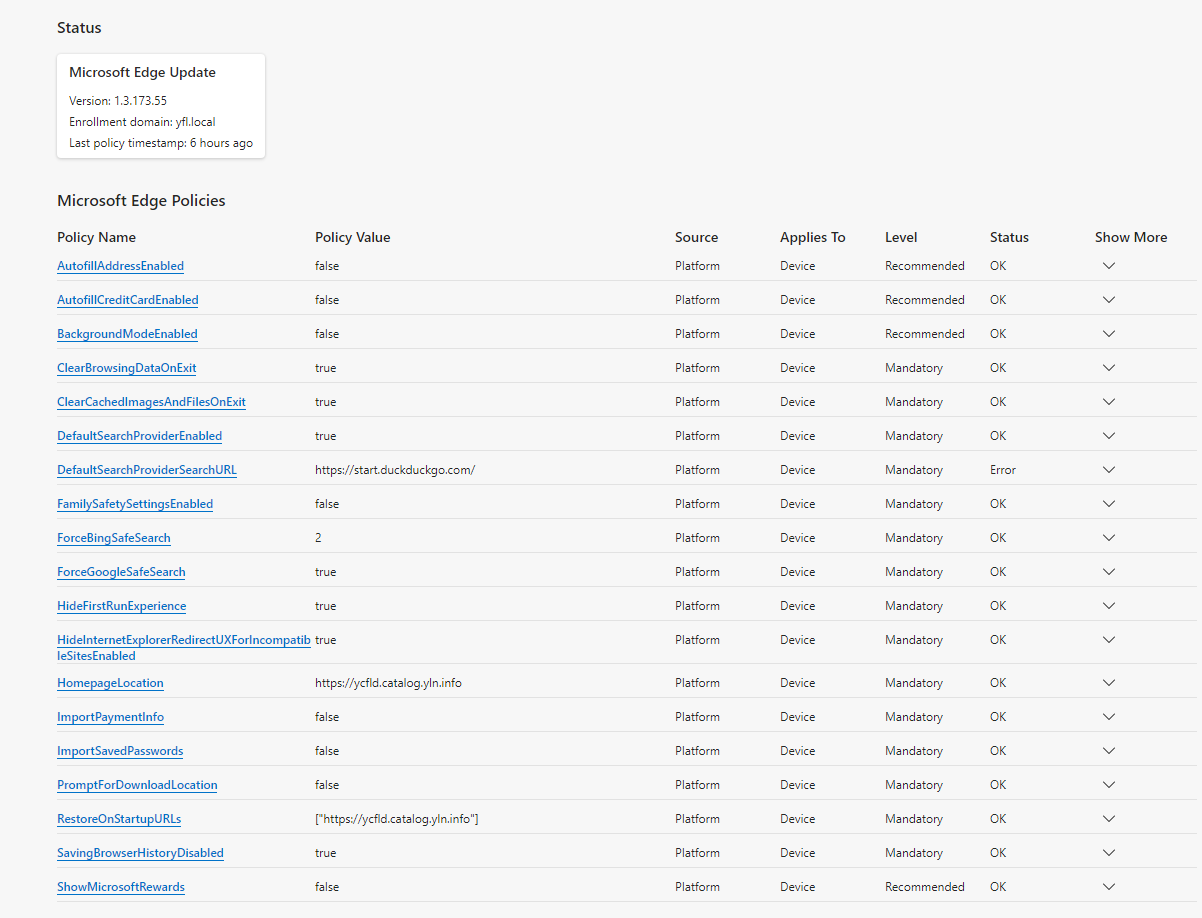Open the ForceGoogleSafeSearch policy link
1202x918 pixels.
coord(121,572)
